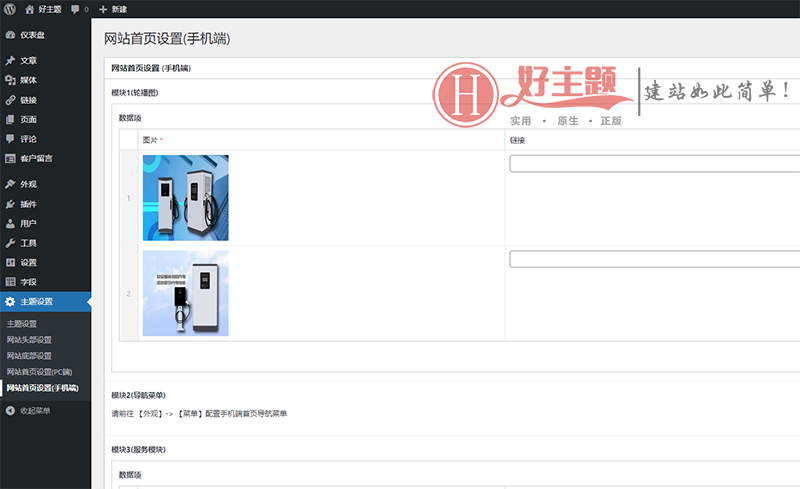The image size is (800, 489).
Task: Select 网站首页设置(手机端) submenu link
Action: (x=42, y=388)
